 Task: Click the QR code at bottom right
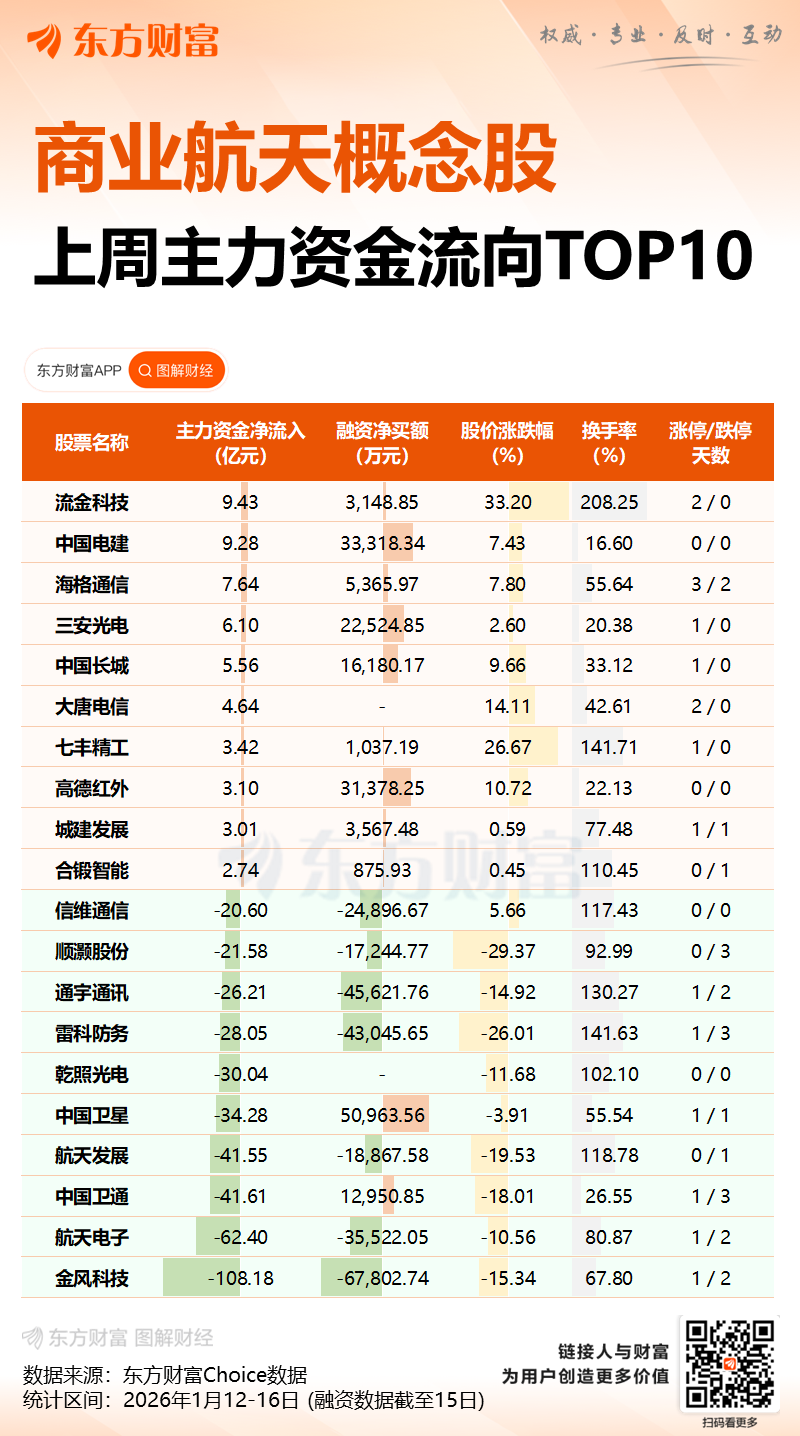tap(729, 1364)
